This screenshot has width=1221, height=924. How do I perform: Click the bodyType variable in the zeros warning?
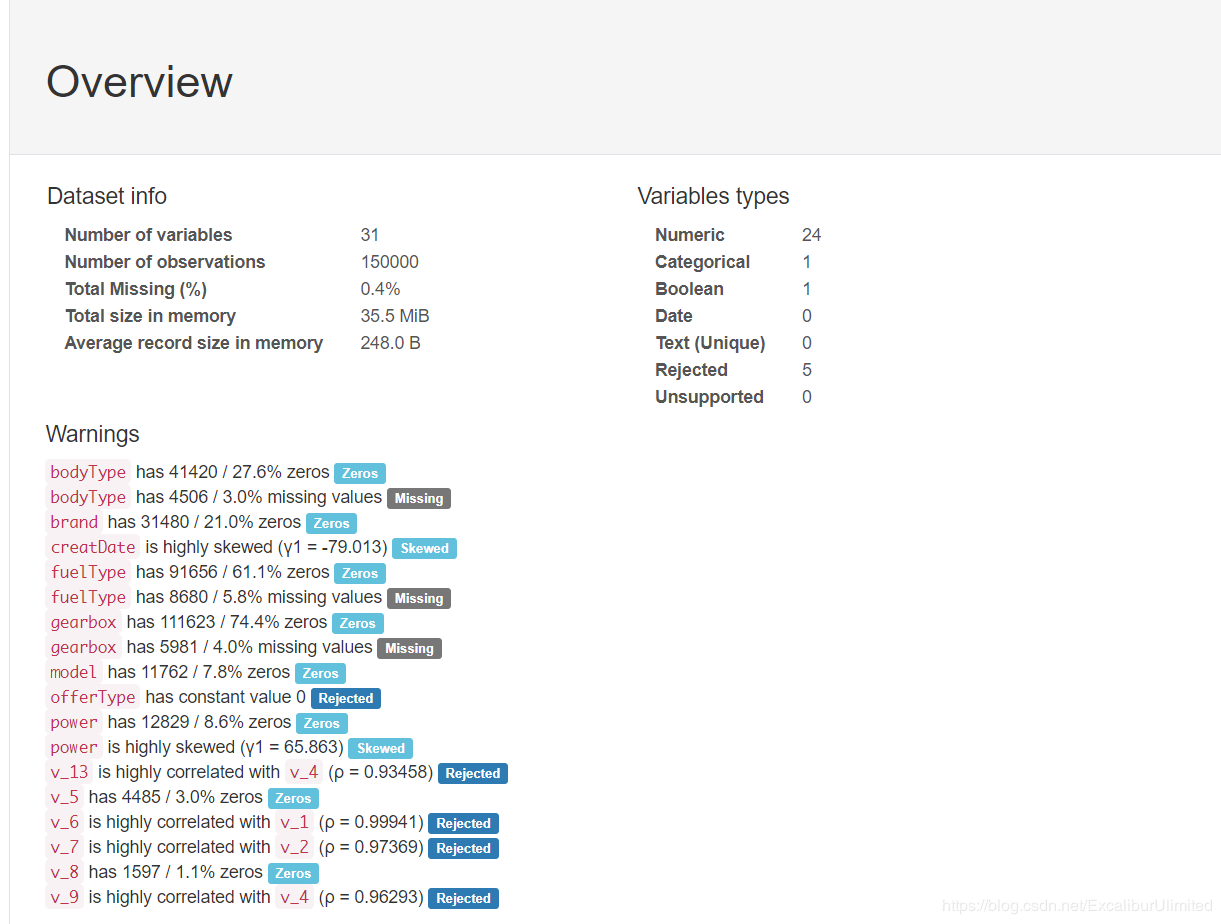(88, 472)
